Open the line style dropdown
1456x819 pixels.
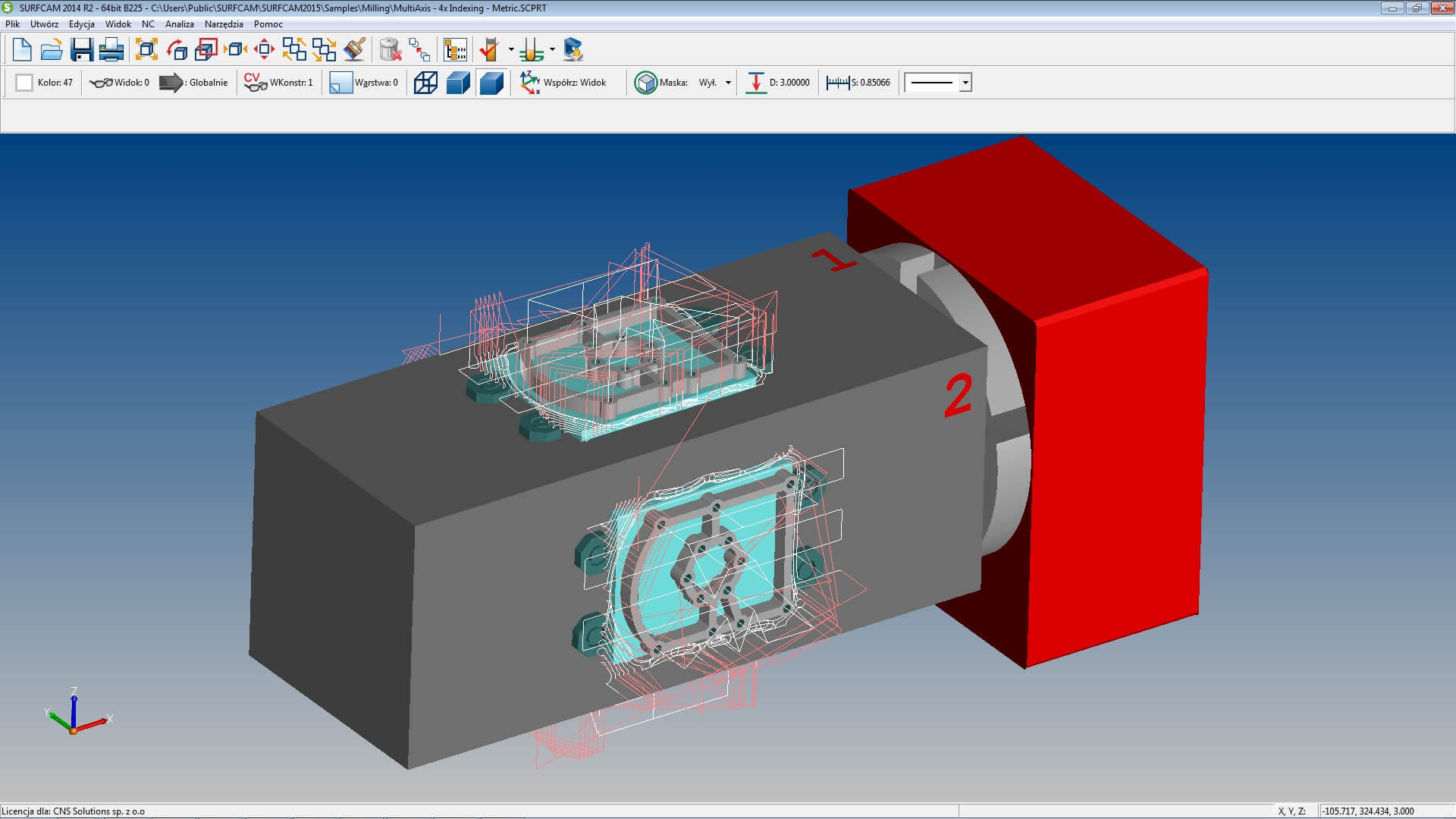pos(965,83)
